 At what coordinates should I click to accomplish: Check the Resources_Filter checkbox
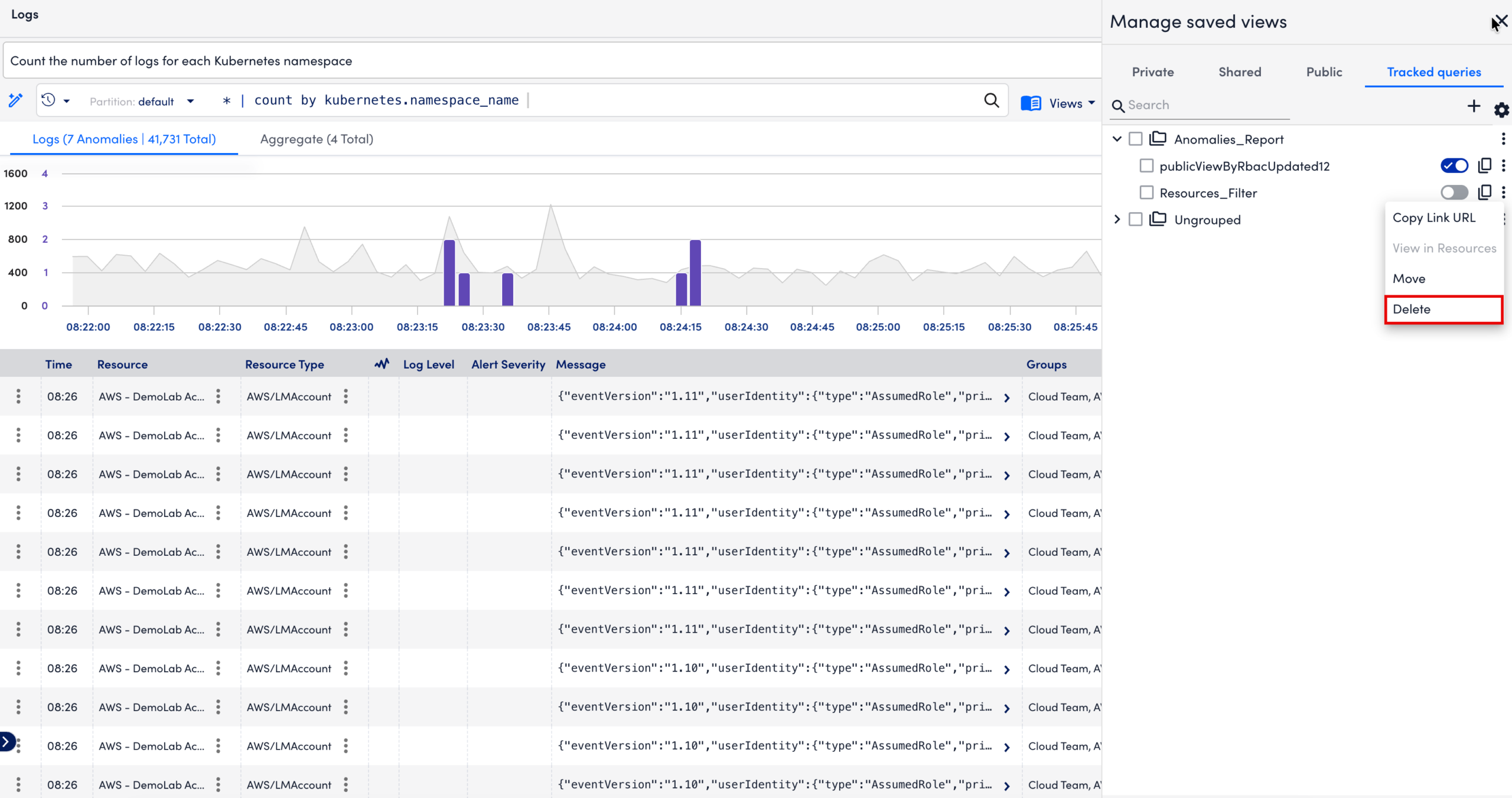click(x=1146, y=193)
